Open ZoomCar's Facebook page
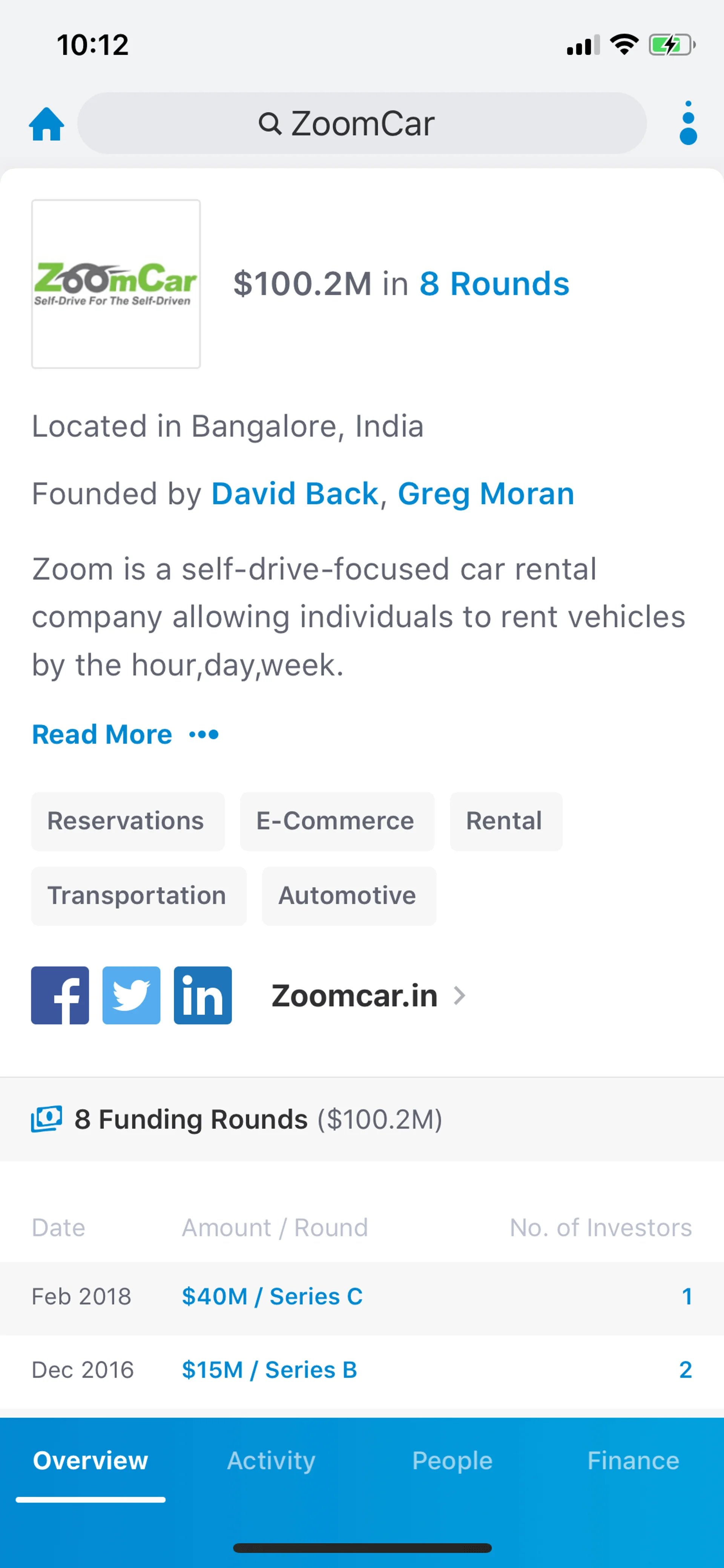 (60, 995)
